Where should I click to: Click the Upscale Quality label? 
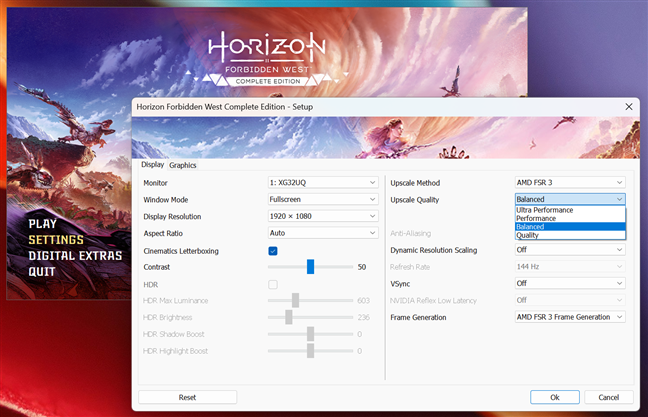tap(415, 200)
